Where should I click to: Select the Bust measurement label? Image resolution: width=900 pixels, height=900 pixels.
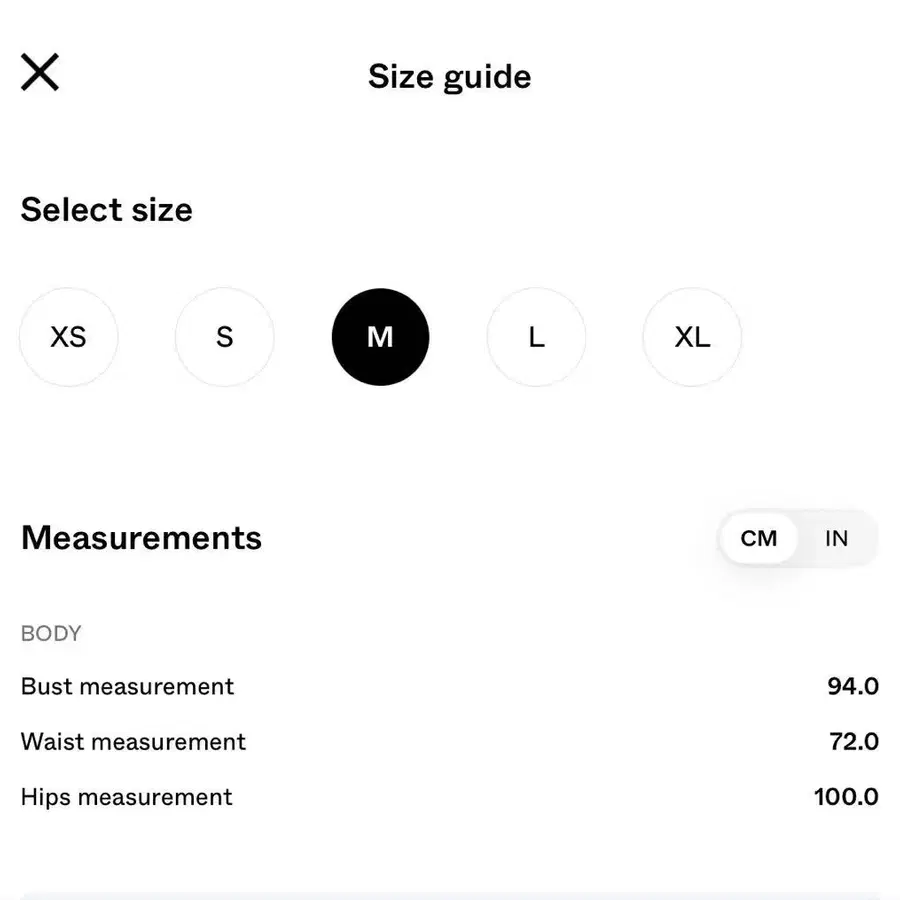coord(127,686)
